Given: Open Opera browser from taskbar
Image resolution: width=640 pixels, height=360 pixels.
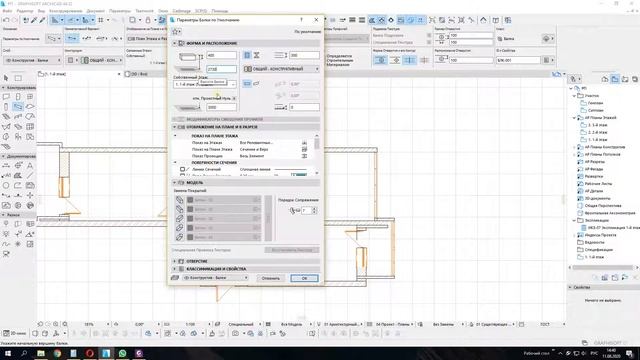Looking at the screenshot, I should 90,353.
